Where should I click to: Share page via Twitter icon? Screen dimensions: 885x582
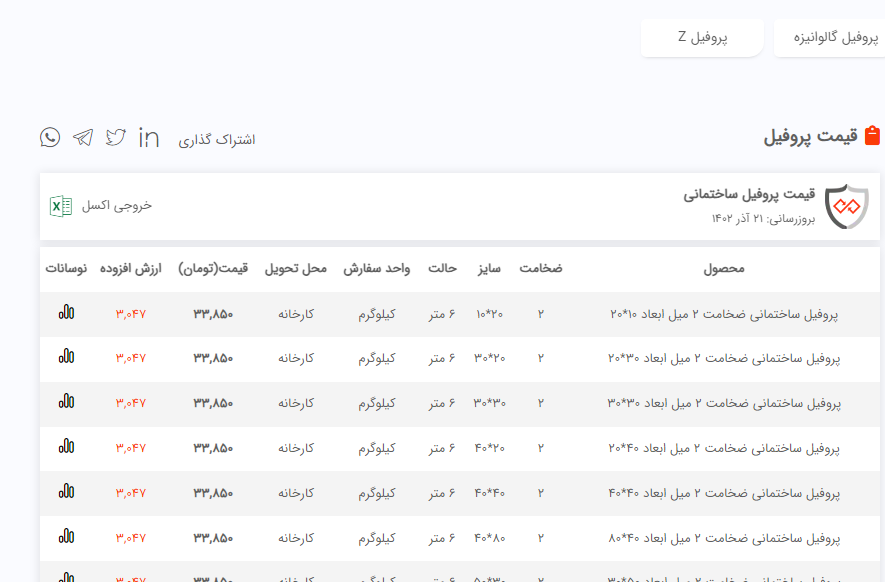[116, 138]
